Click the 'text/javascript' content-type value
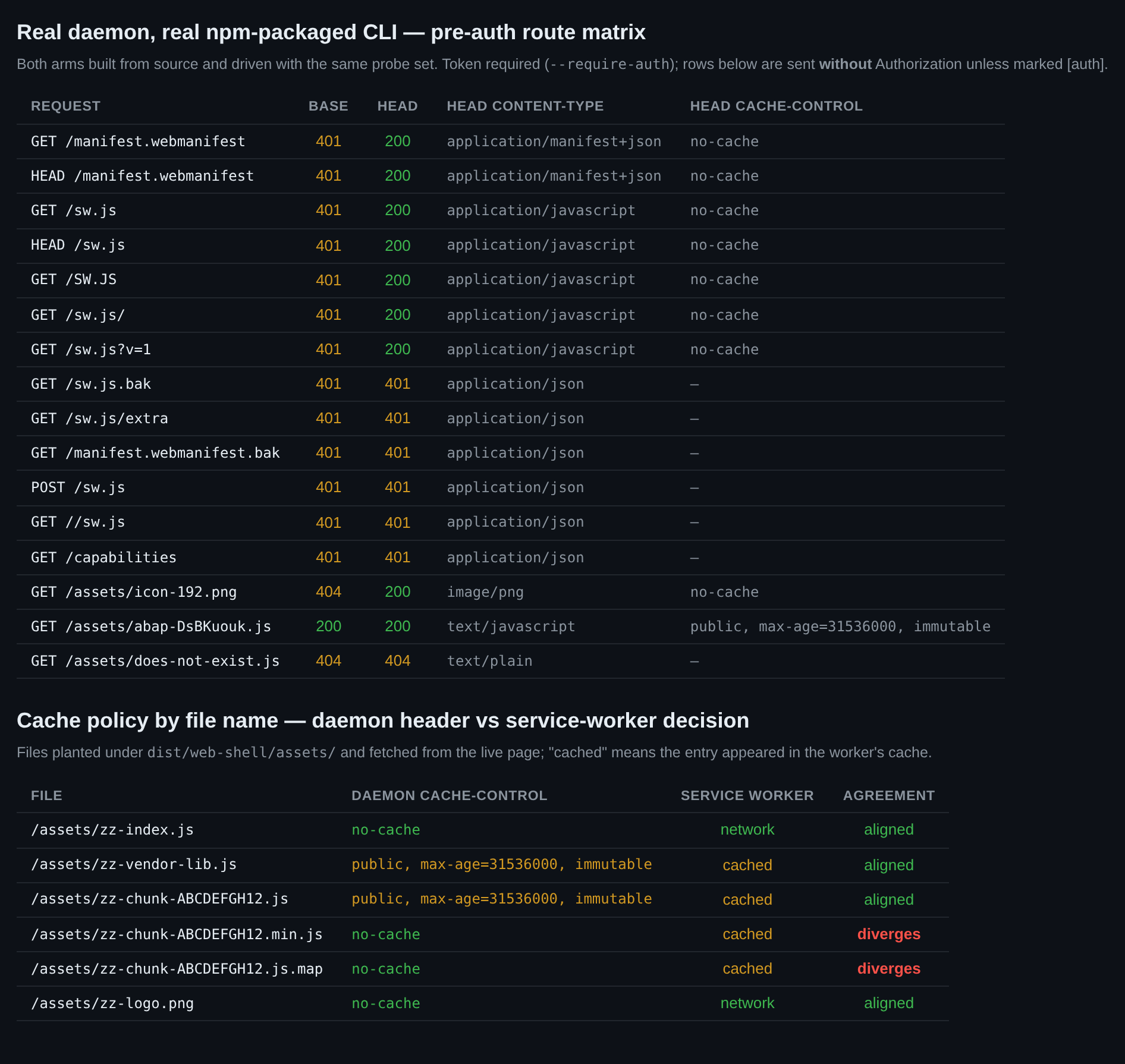The image size is (1125, 1064). 511,627
